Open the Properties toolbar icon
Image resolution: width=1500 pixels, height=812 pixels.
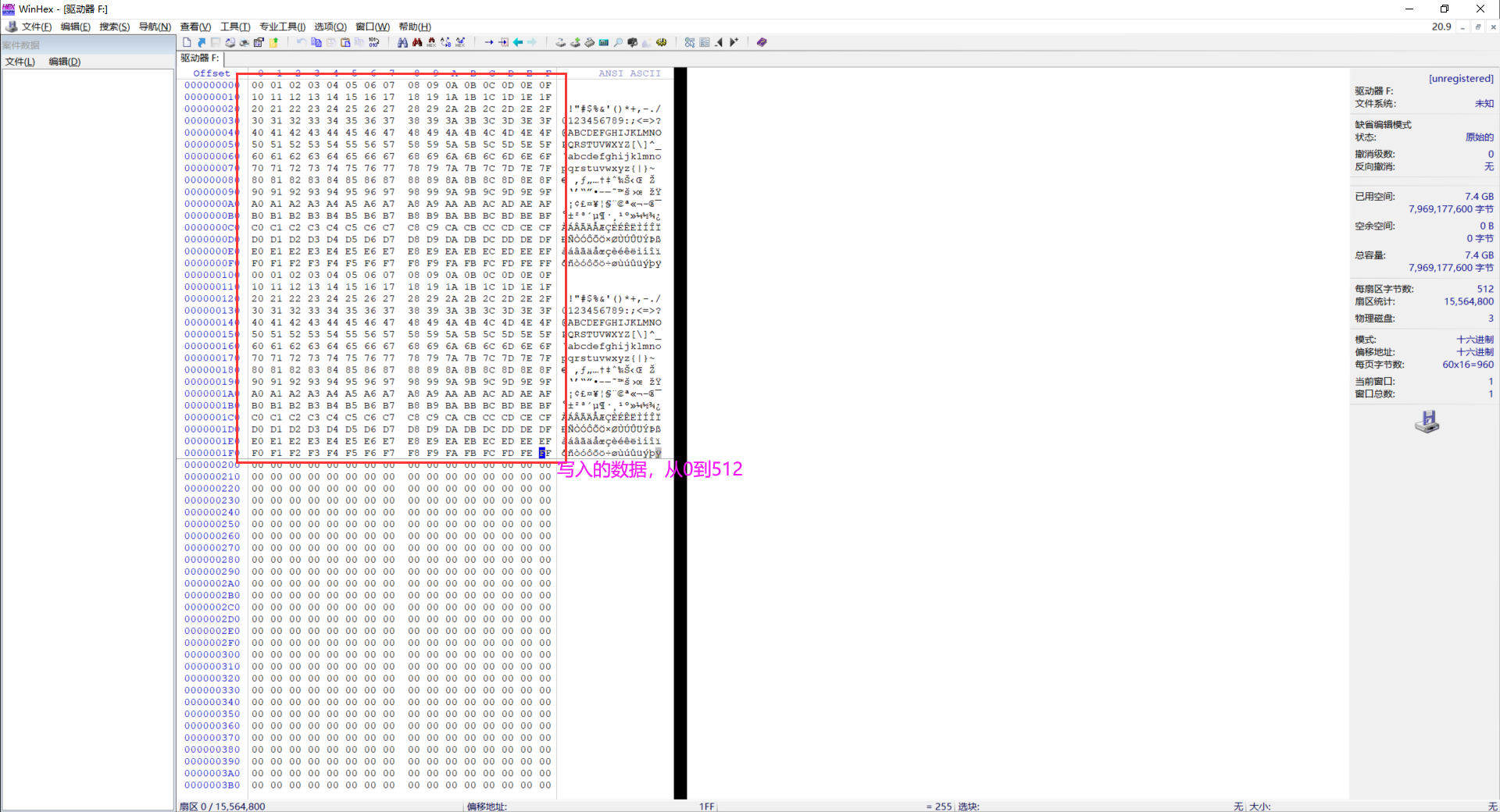point(259,42)
